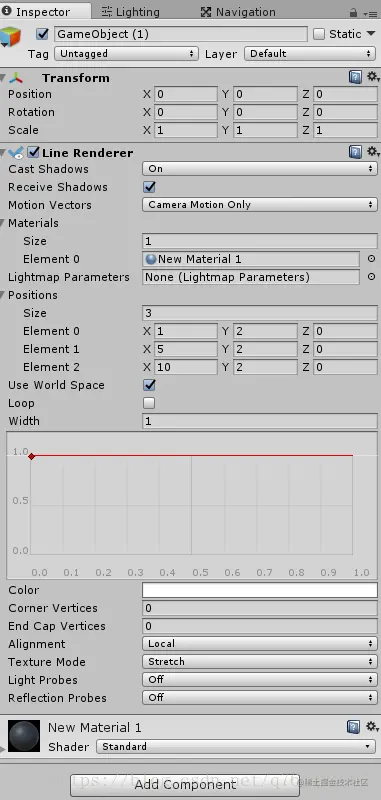Image resolution: width=381 pixels, height=800 pixels.
Task: Switch to the Navigation tab
Action: click(238, 12)
